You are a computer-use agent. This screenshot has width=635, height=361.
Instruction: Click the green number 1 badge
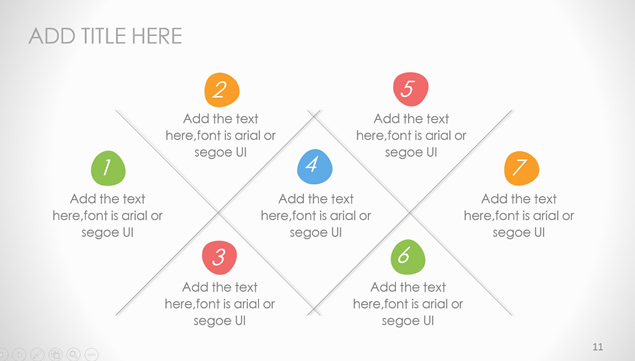tap(108, 168)
